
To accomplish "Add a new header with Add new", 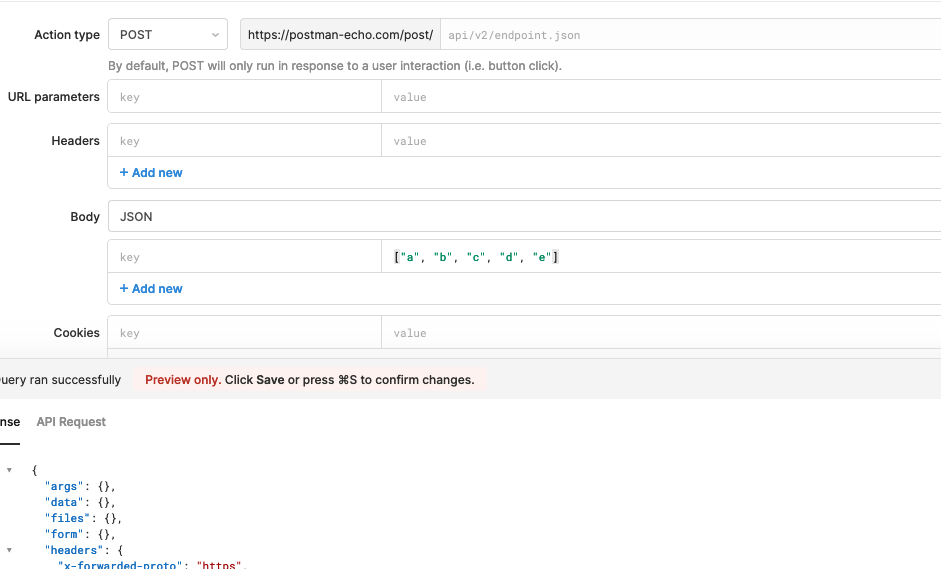I will coord(151,173).
